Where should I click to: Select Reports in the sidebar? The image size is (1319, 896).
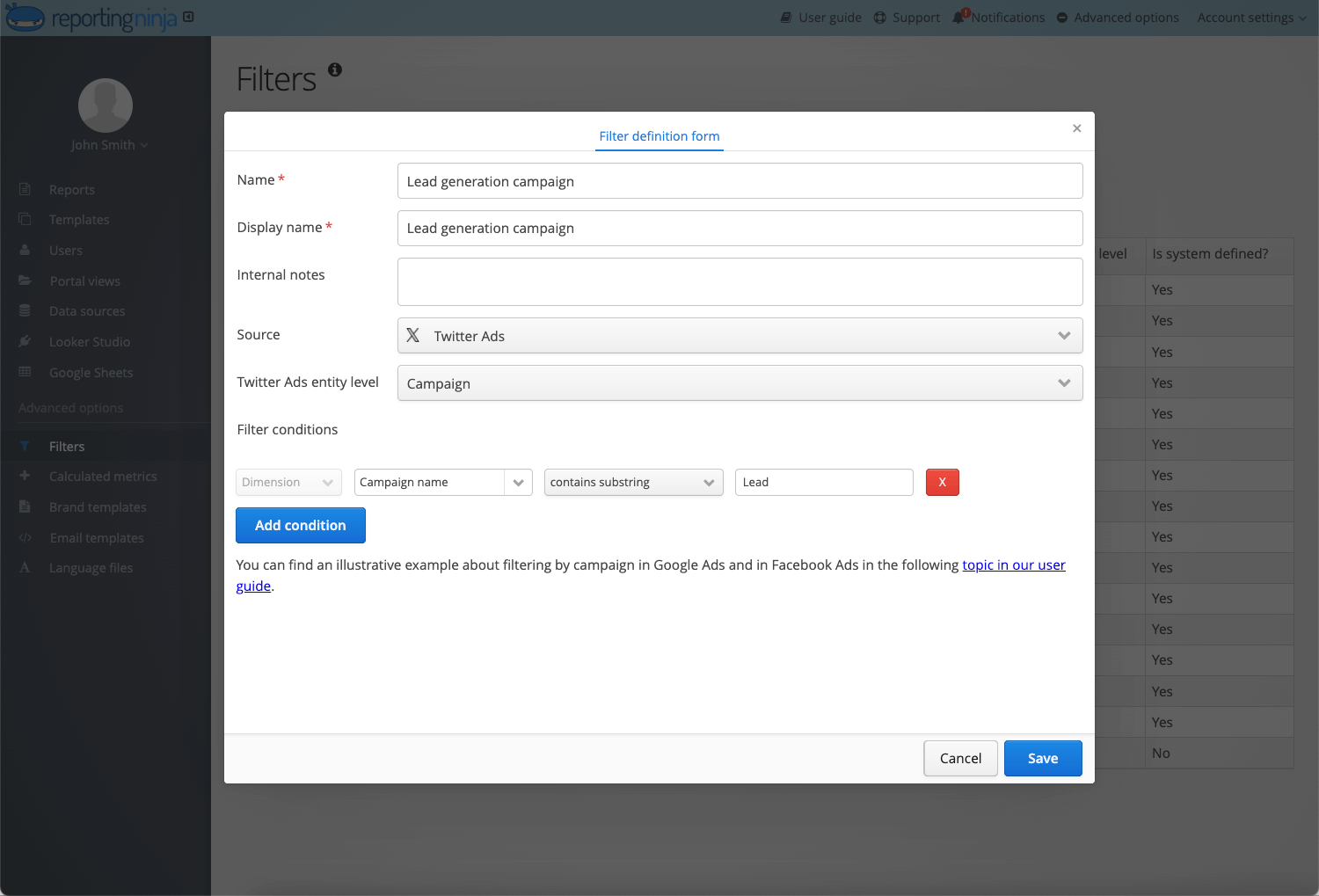point(72,189)
